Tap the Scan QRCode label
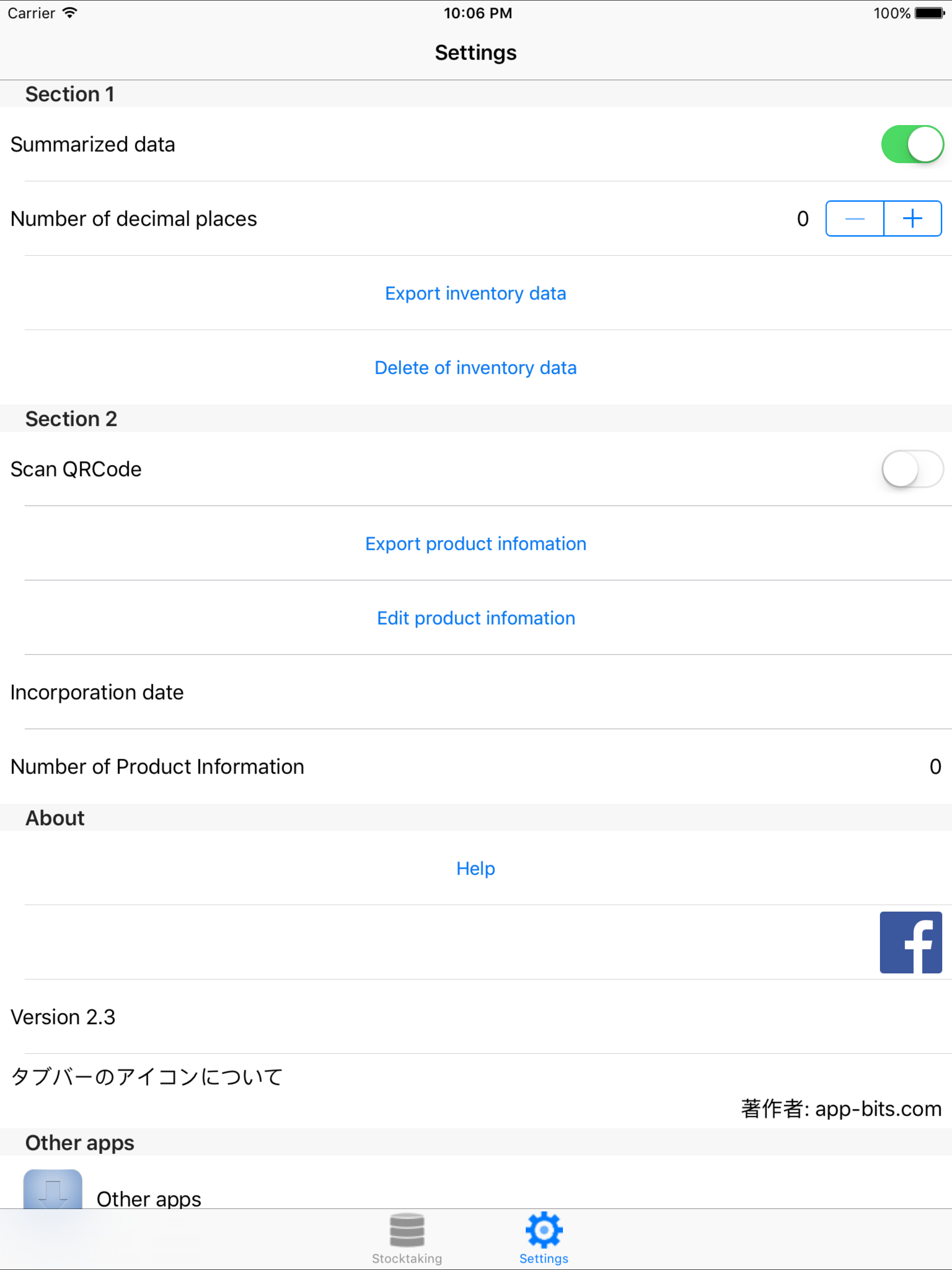 coord(76,469)
